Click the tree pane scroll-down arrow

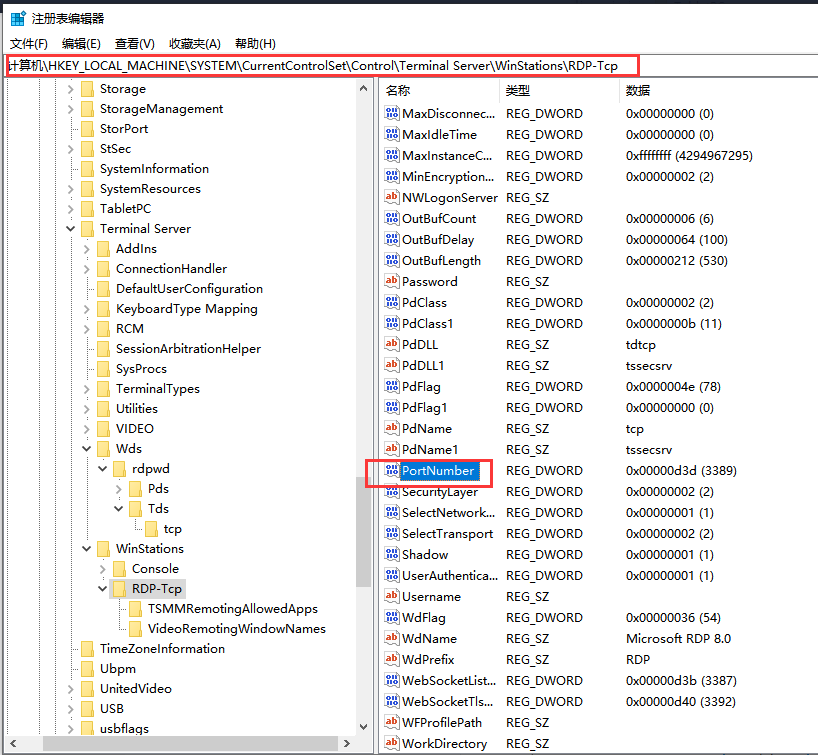pyautogui.click(x=364, y=727)
